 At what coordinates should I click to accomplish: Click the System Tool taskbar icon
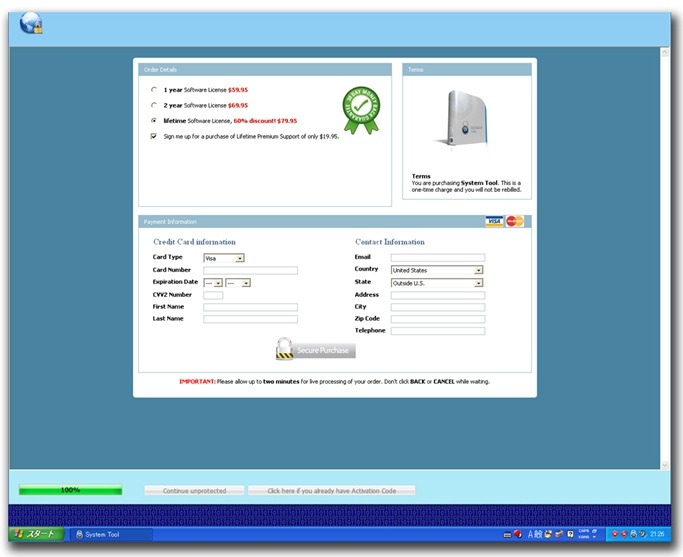[79, 534]
